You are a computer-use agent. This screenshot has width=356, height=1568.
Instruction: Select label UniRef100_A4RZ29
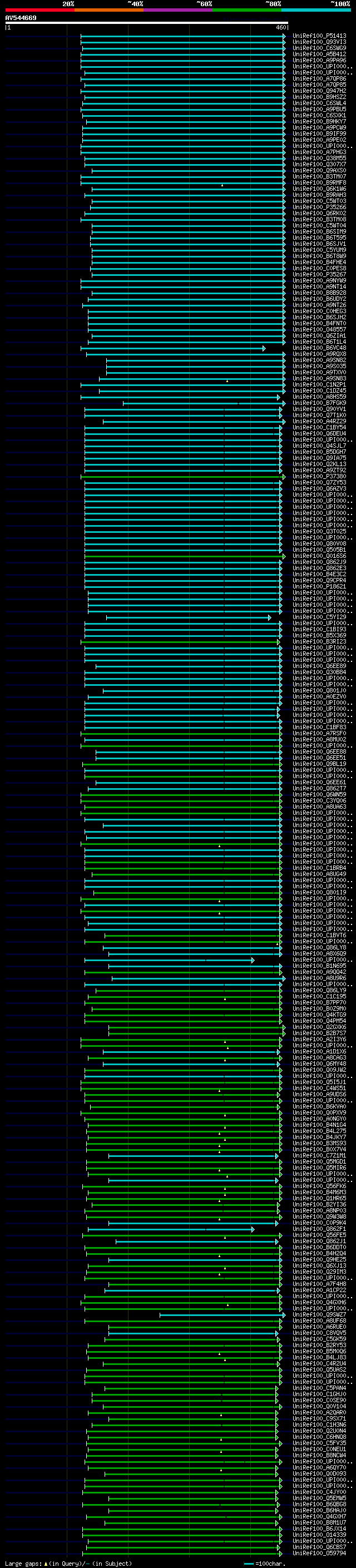click(319, 421)
